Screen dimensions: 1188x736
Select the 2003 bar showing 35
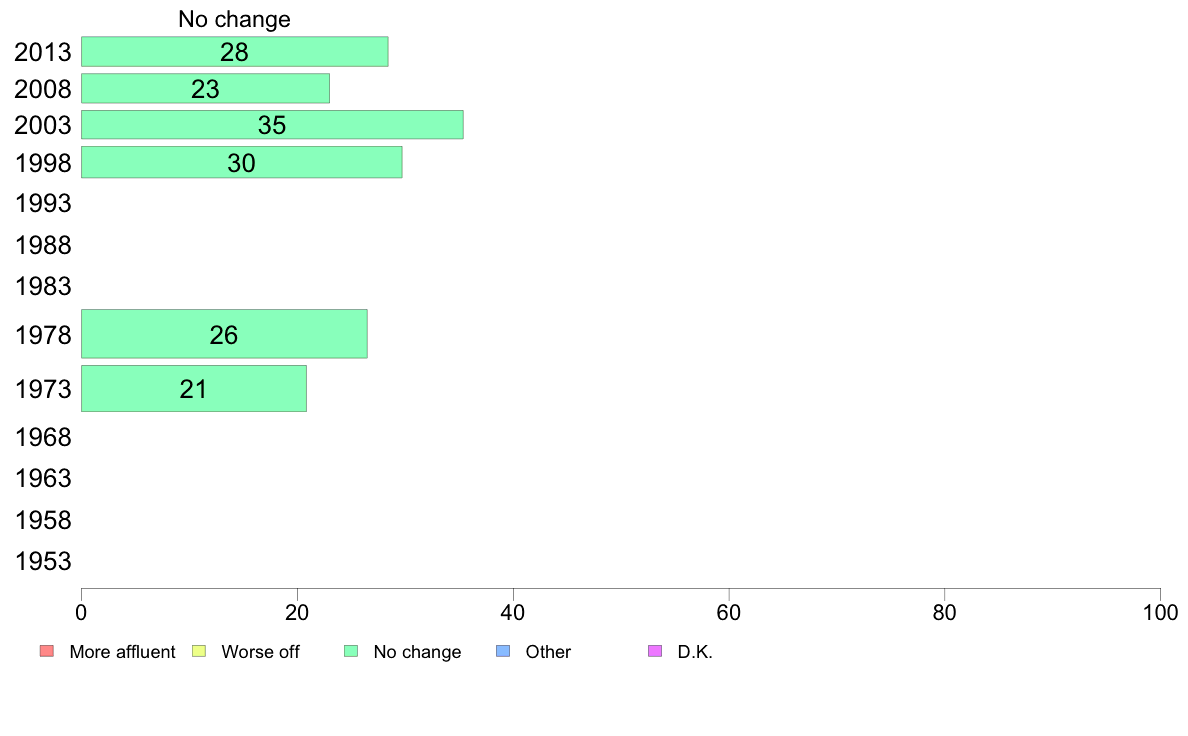tap(272, 125)
